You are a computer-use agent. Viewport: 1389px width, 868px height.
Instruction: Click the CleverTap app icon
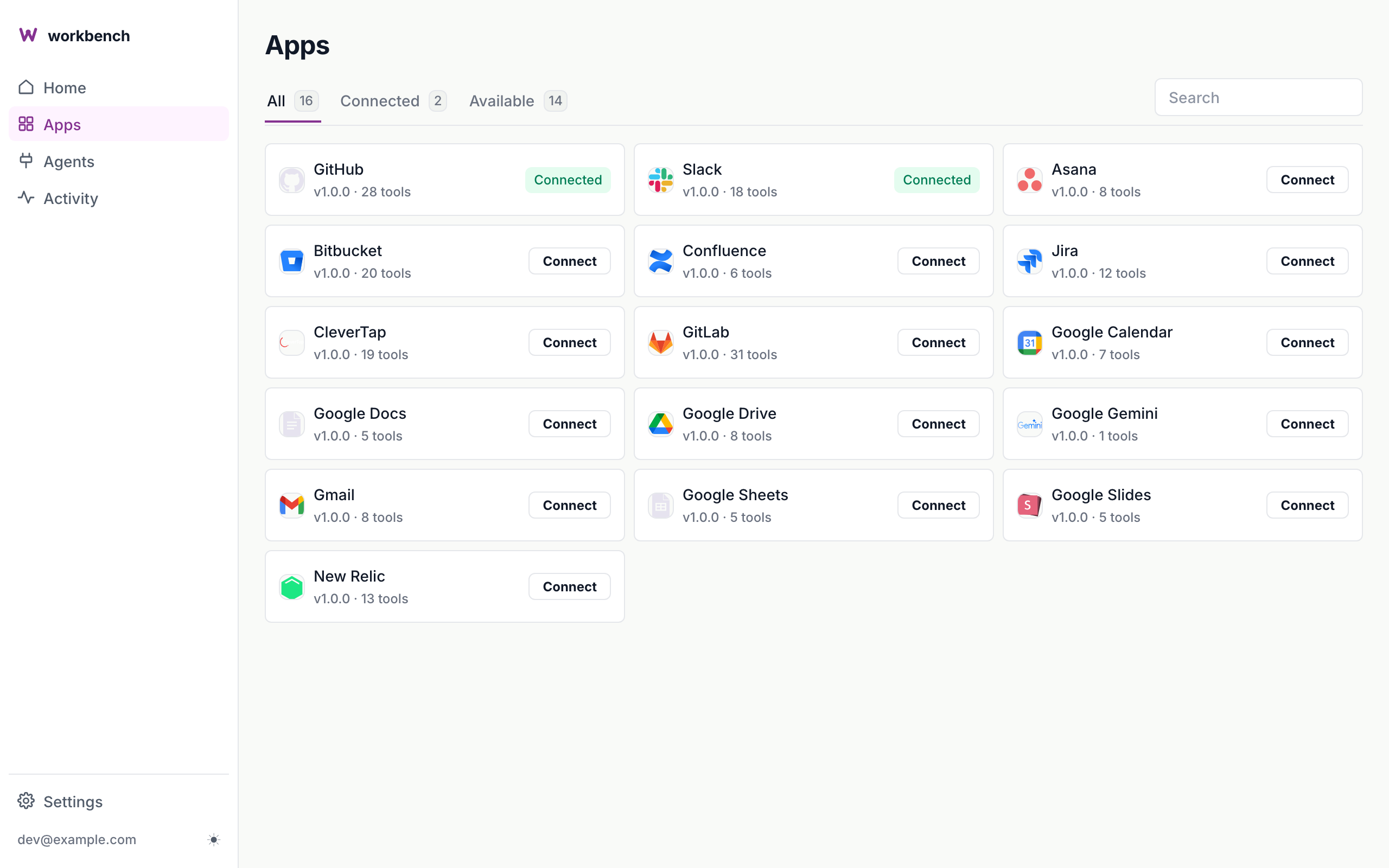(x=291, y=343)
